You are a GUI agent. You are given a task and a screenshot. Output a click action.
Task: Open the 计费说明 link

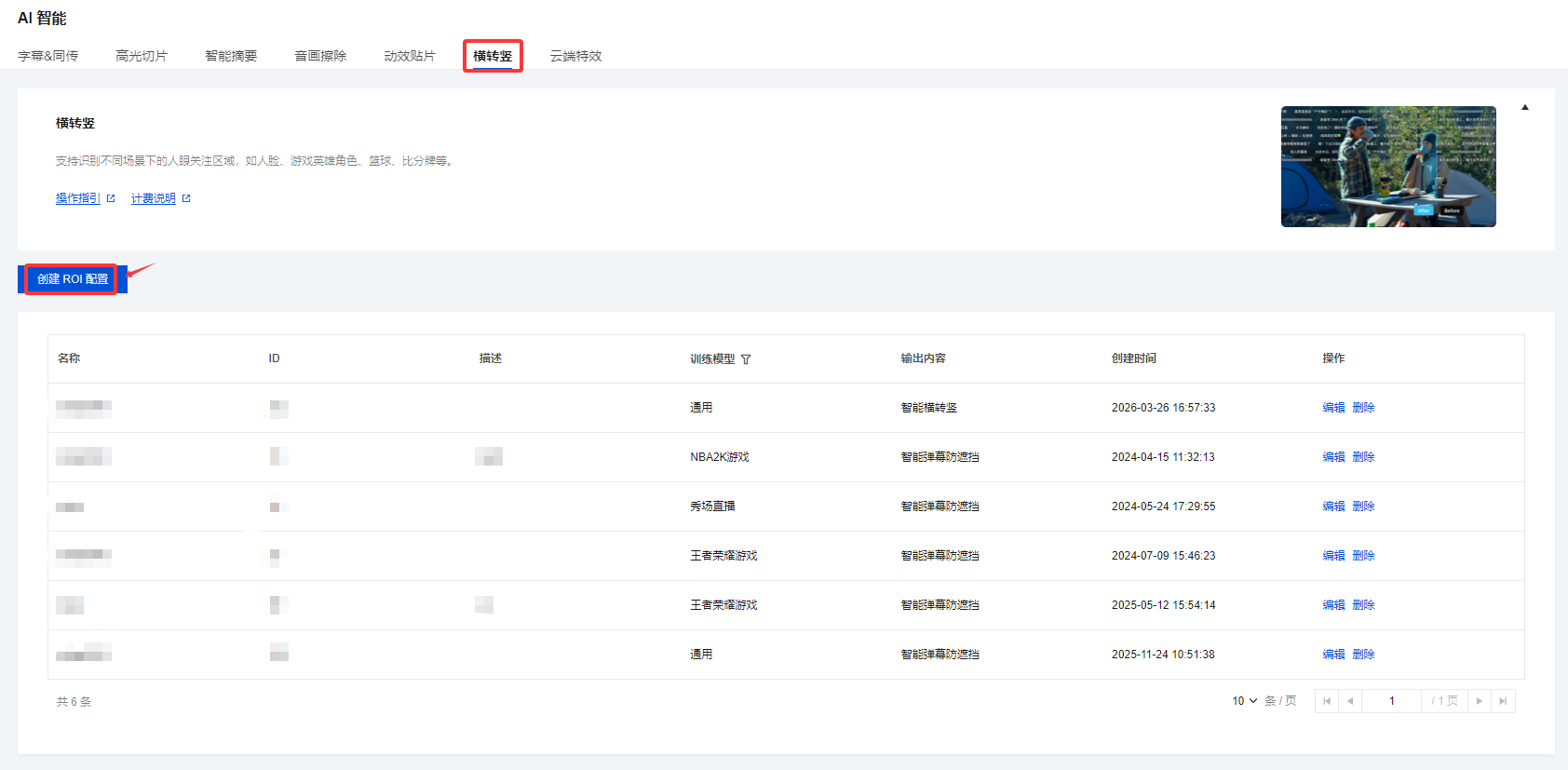[x=154, y=198]
